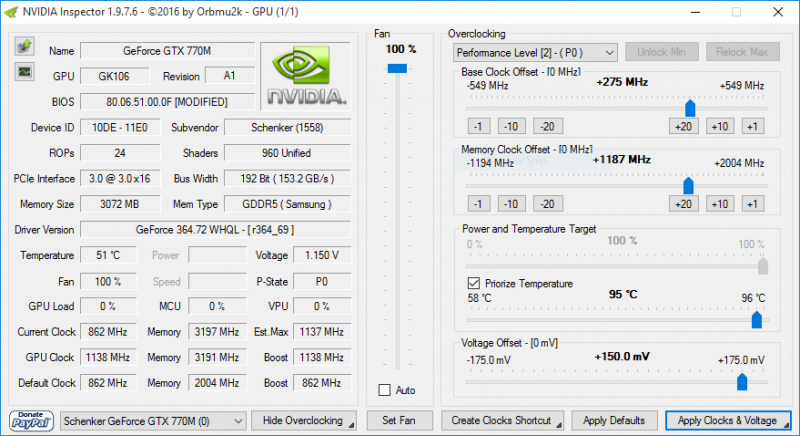The height and width of the screenshot is (436, 800).
Task: Click Memory Clock Offset -1 button
Action: point(479,204)
